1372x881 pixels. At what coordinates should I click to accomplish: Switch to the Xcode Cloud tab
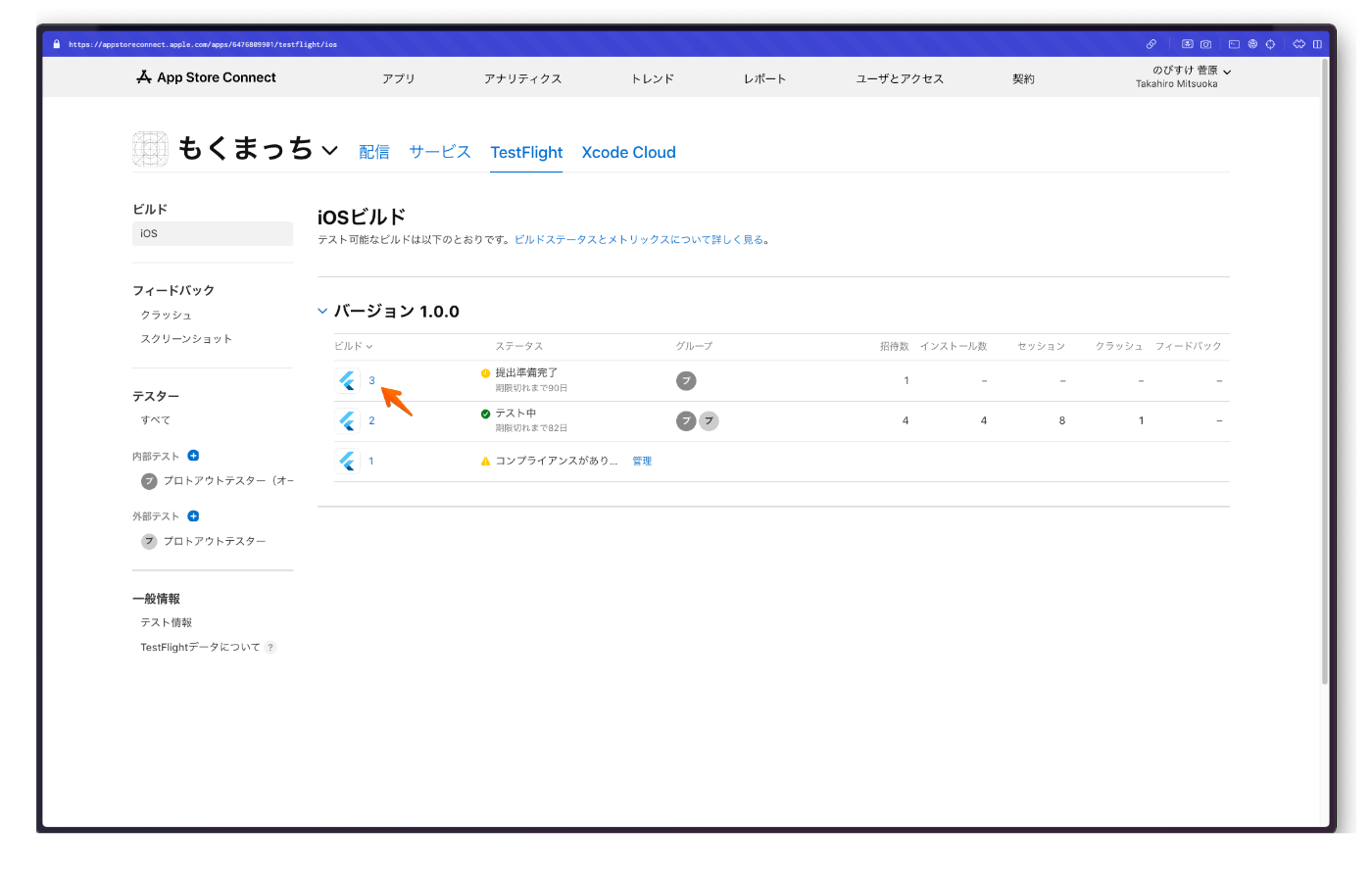point(628,152)
